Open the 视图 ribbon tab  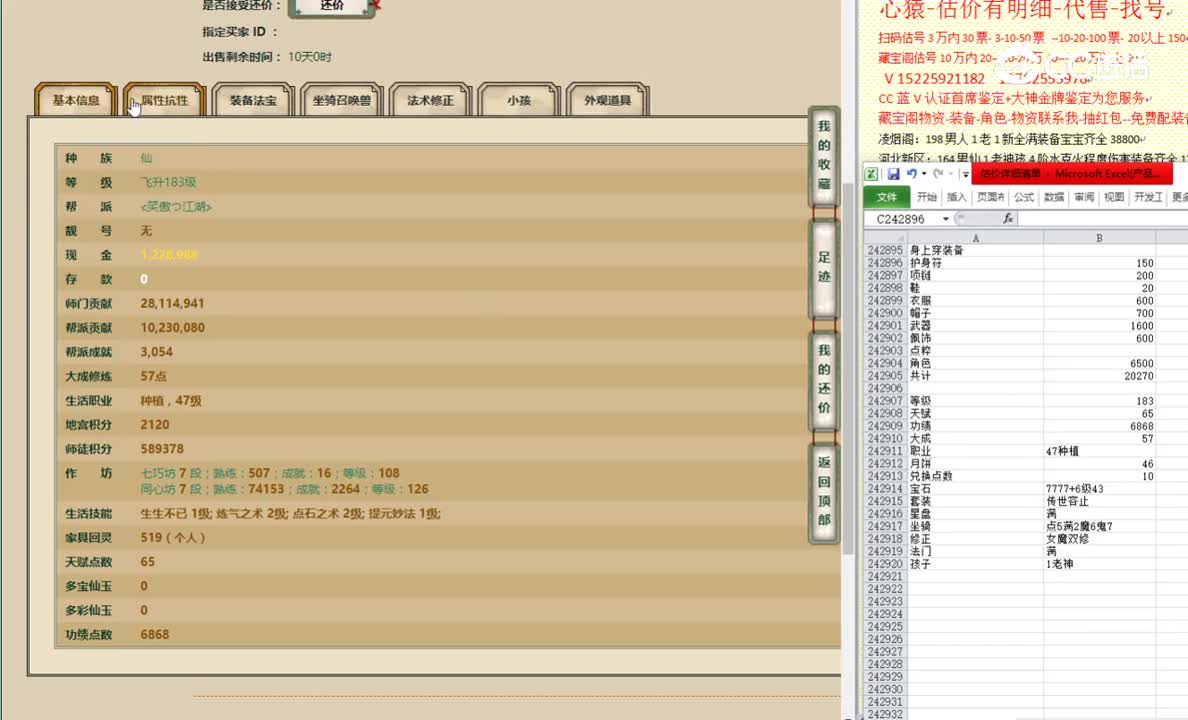click(x=1114, y=197)
